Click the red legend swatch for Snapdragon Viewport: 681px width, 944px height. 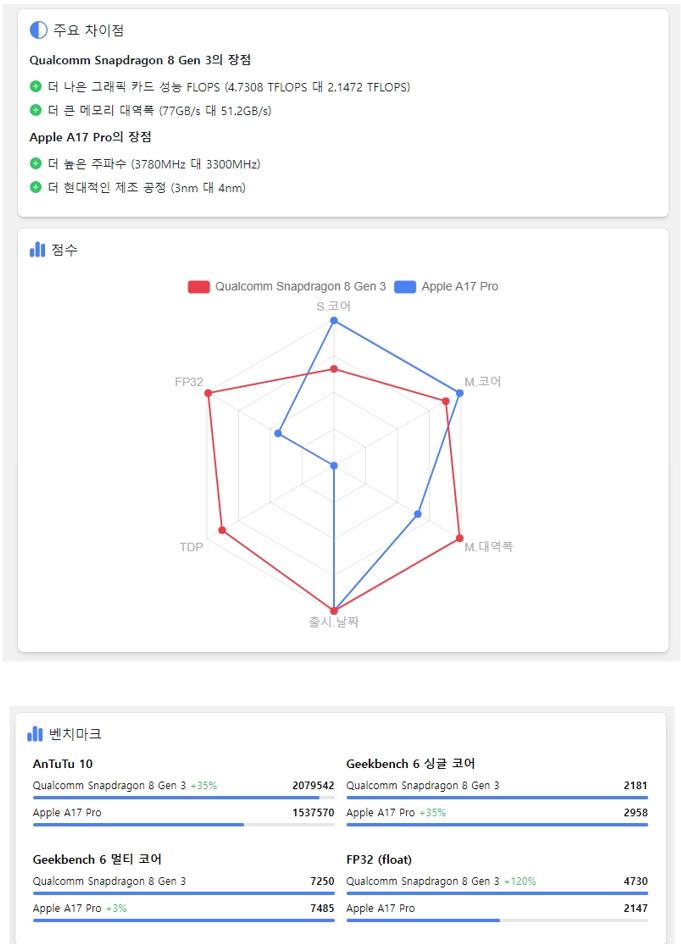click(x=199, y=287)
